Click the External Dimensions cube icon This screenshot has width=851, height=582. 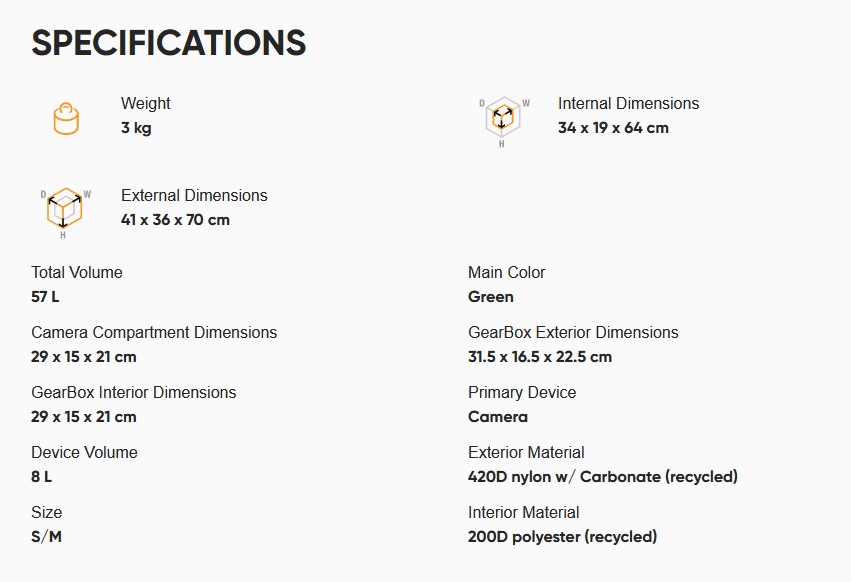click(x=65, y=212)
